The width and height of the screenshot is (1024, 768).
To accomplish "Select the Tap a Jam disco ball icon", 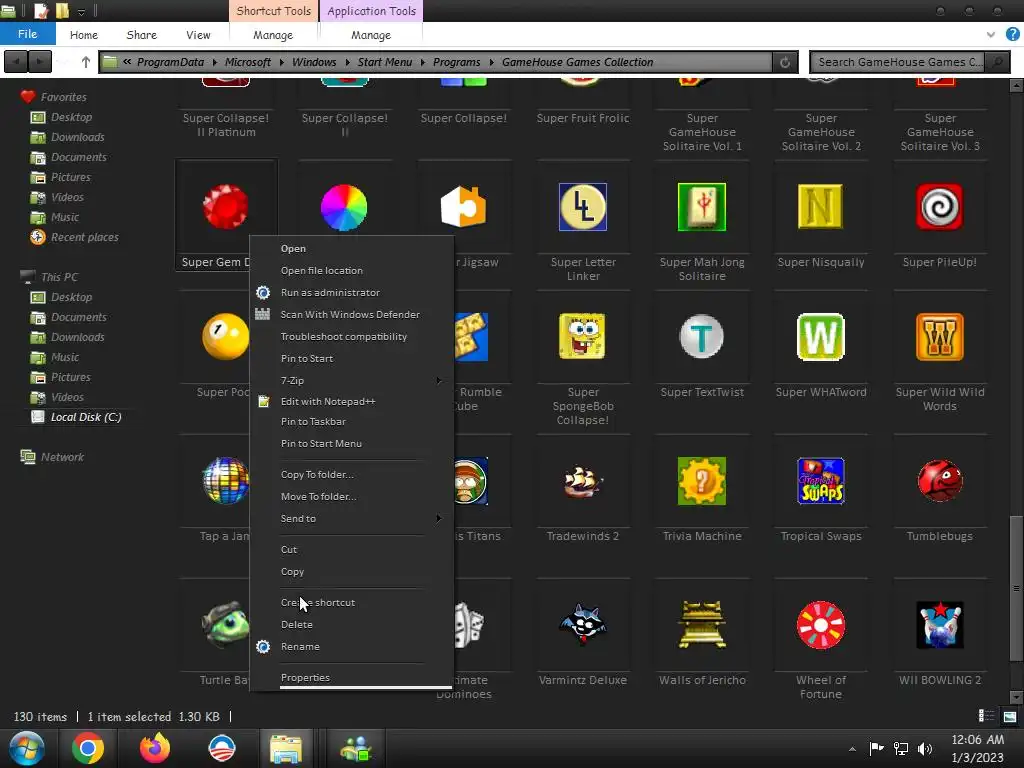I will [226, 481].
